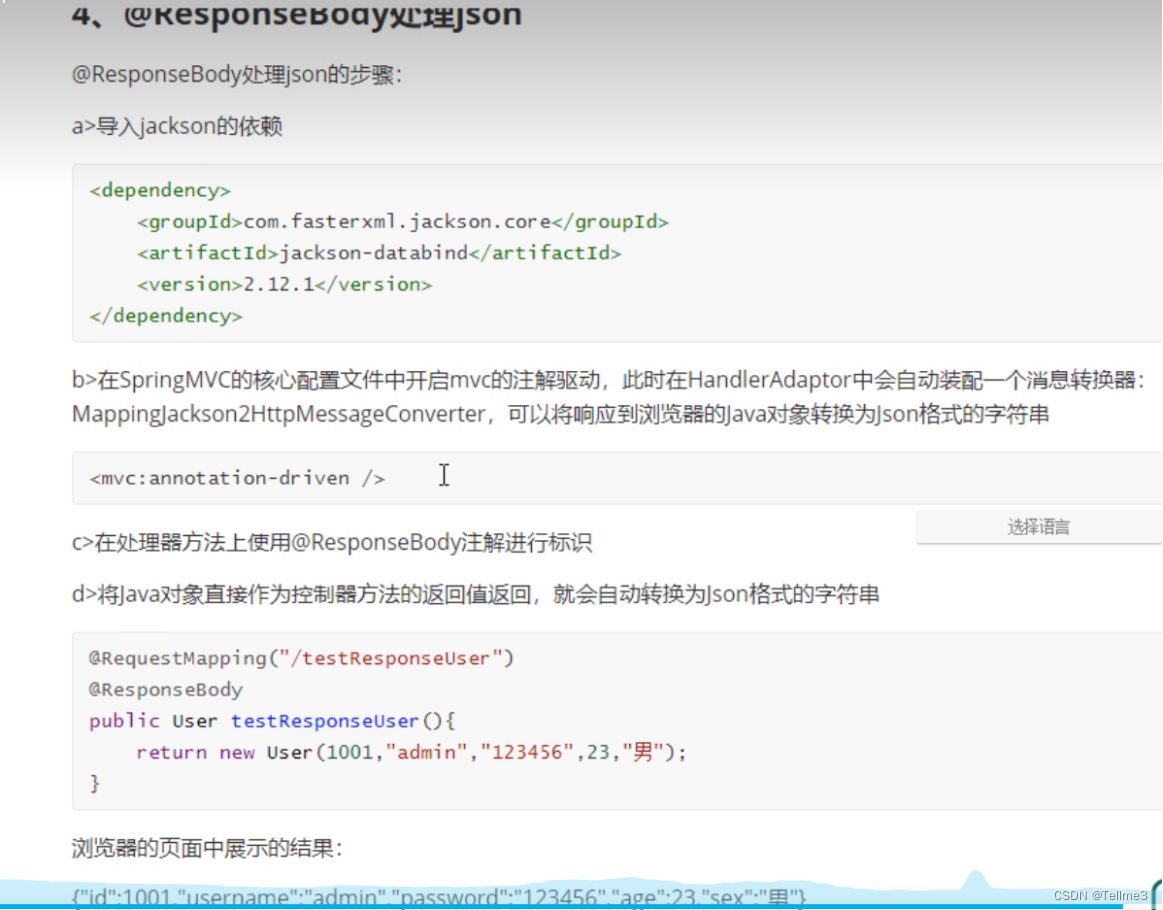Open the 选择语言 language selector
This screenshot has width=1163, height=910.
pos(1037,527)
